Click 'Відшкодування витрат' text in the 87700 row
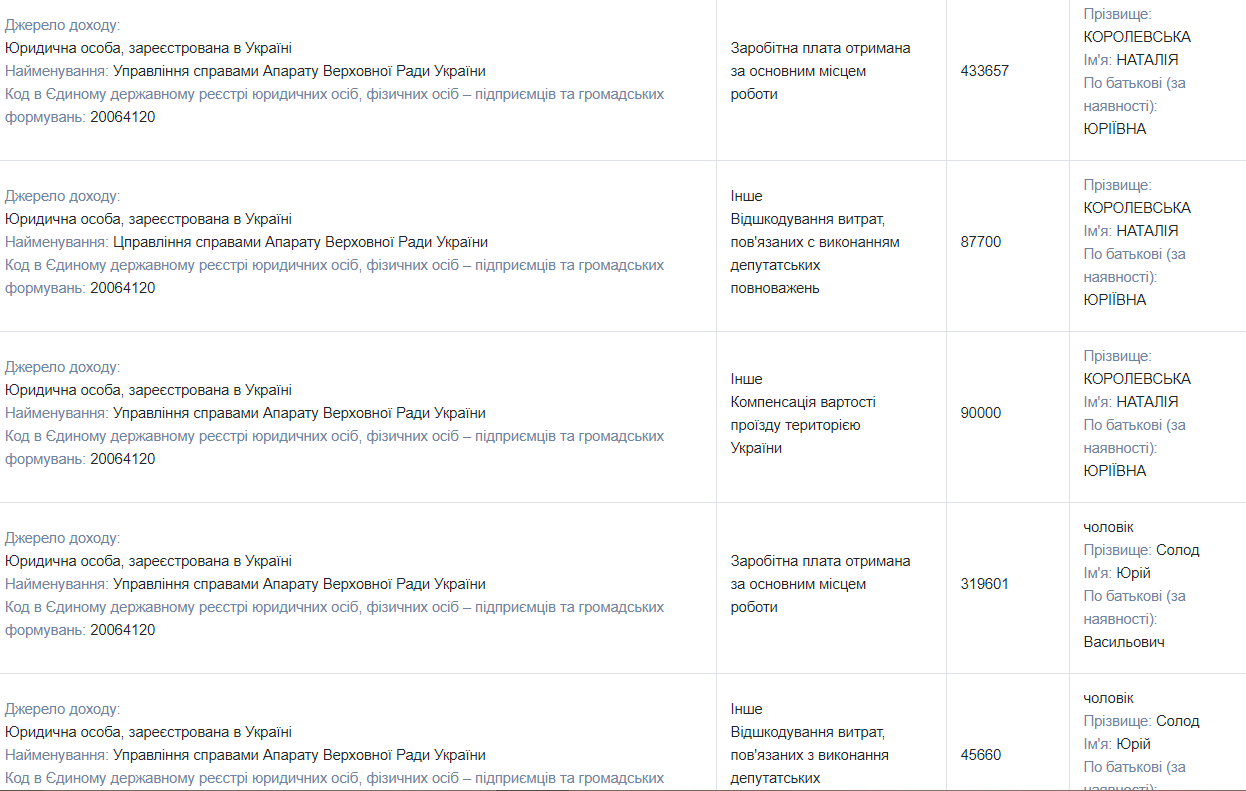The image size is (1246, 791). tap(807, 219)
